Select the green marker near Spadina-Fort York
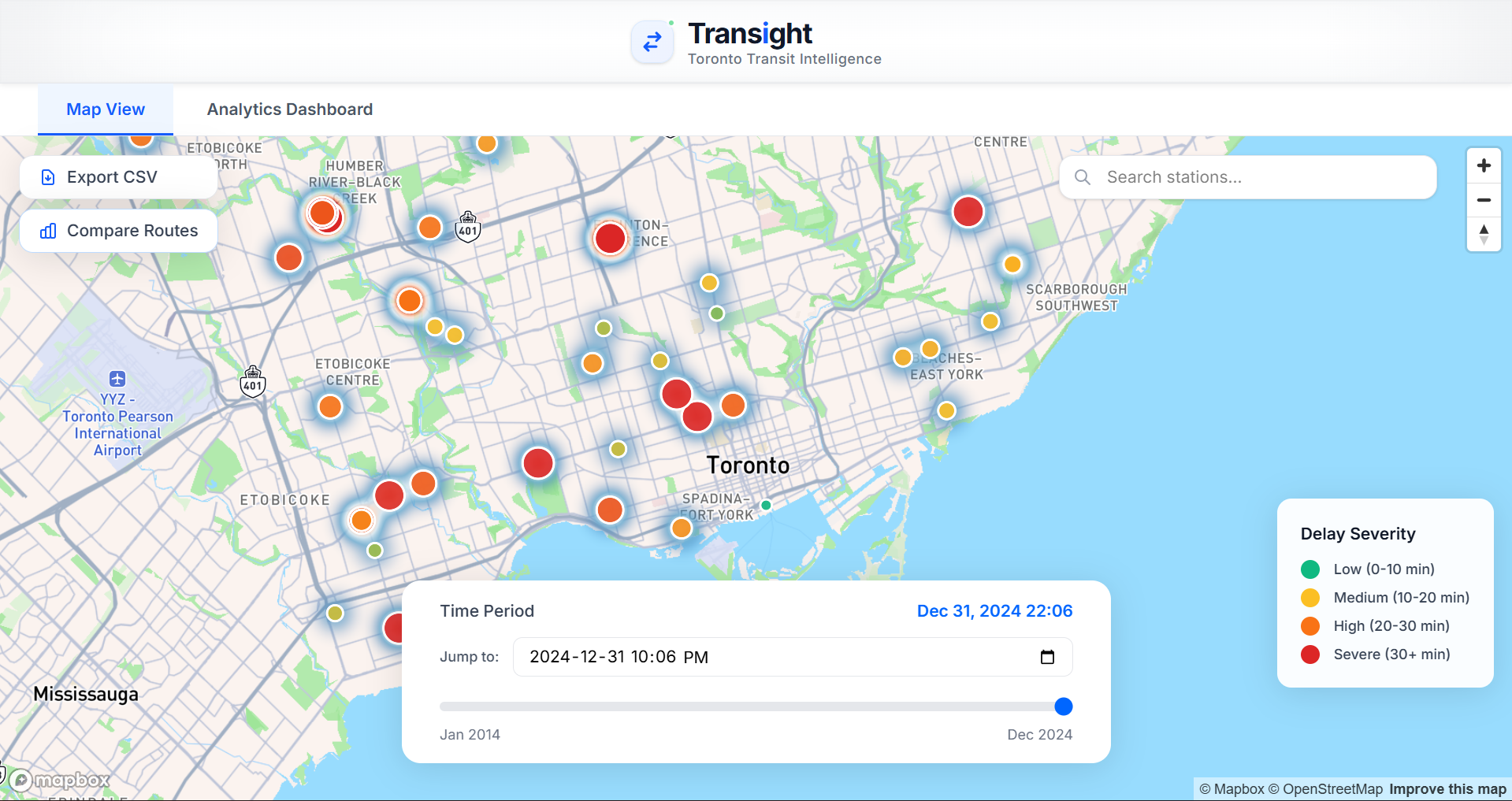Screen dimensions: 1512x801 [766, 505]
